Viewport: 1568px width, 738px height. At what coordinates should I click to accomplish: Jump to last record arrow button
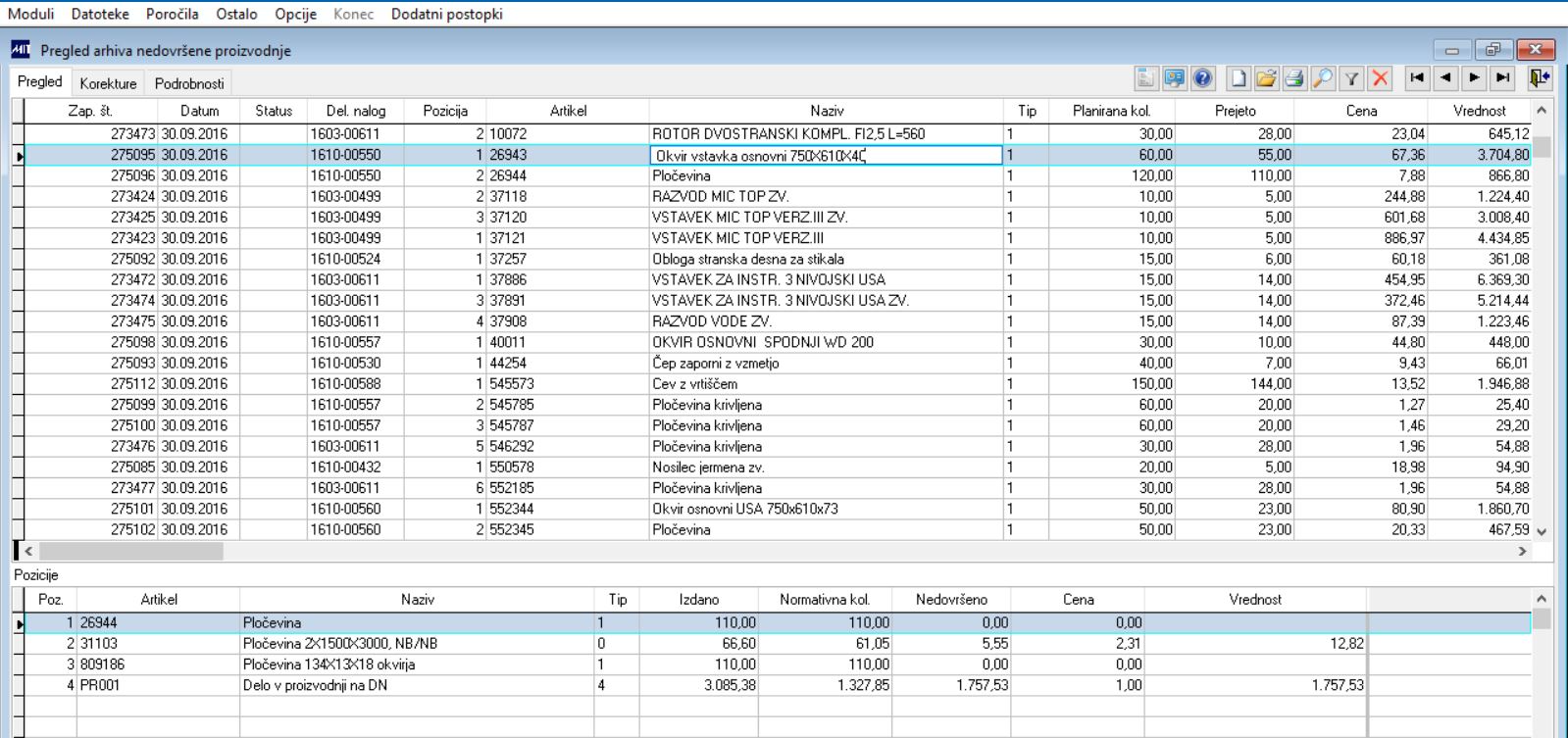1502,78
